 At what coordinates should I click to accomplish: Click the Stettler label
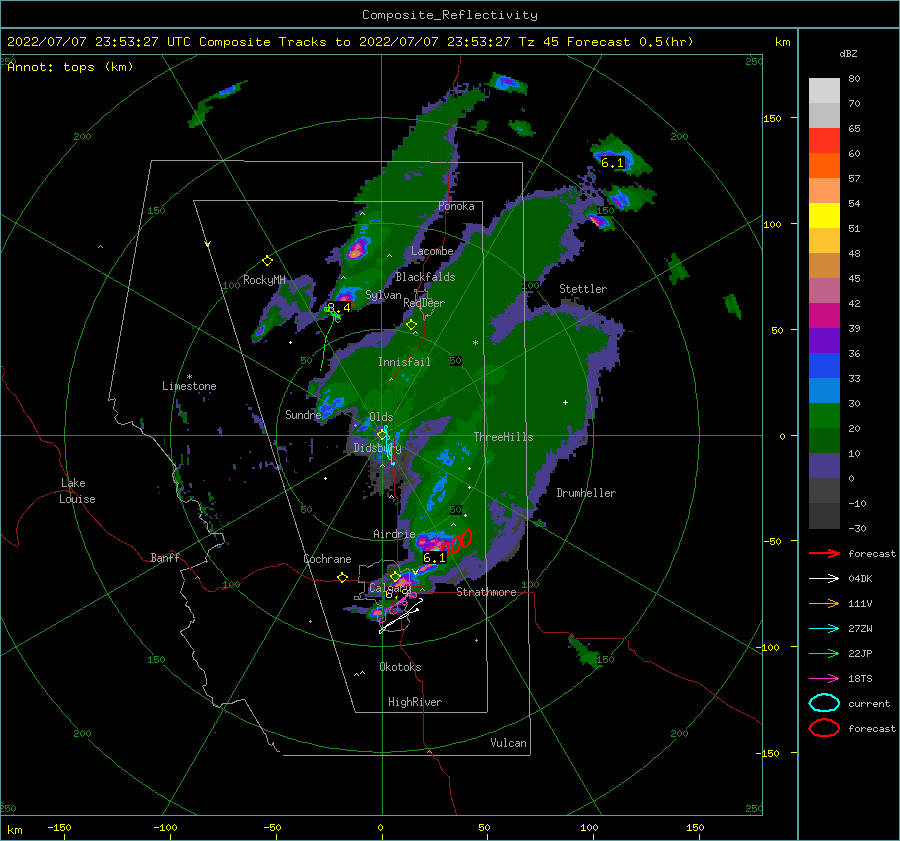(x=583, y=289)
